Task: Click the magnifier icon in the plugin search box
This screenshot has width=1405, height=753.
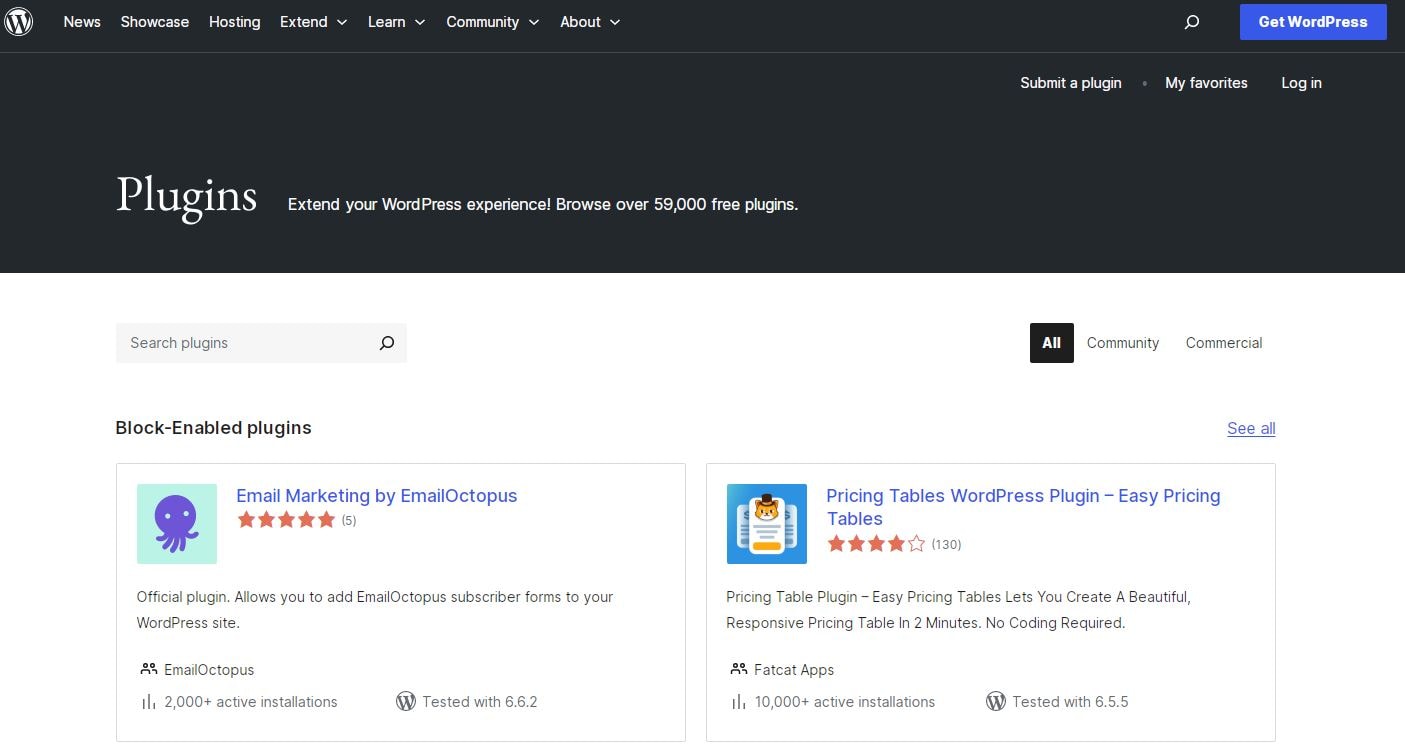Action: tap(387, 343)
